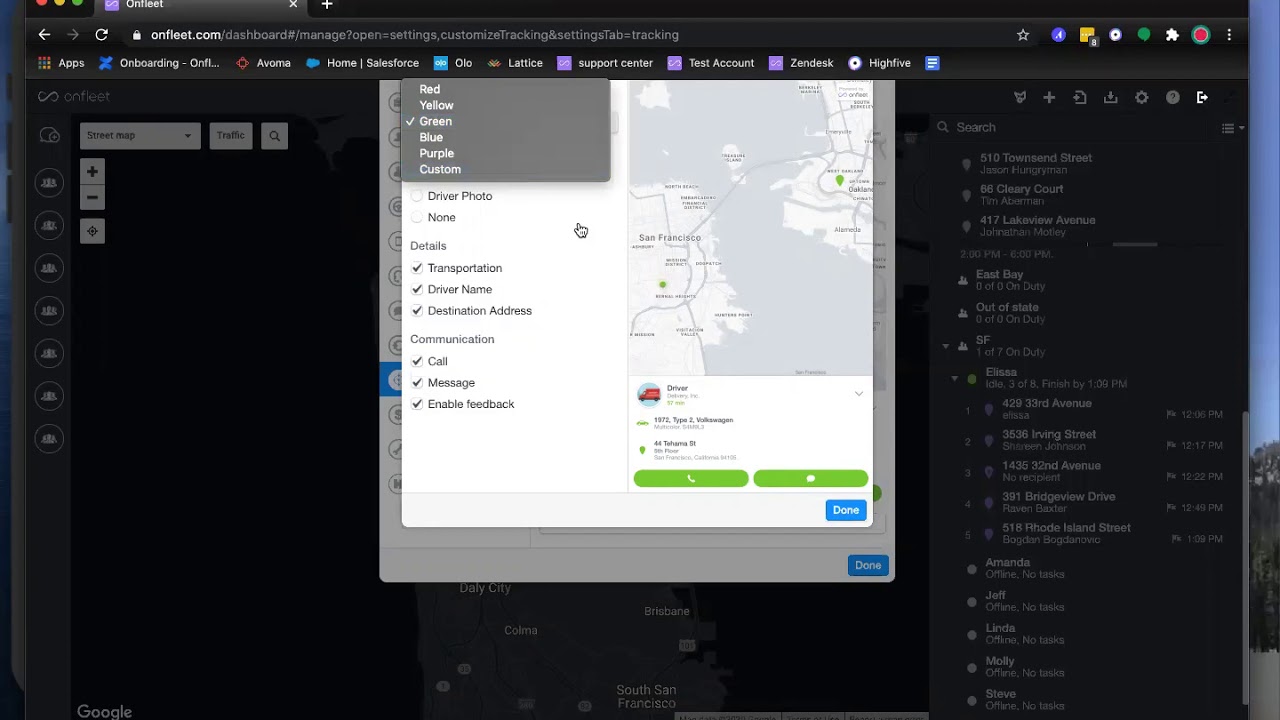
Task: Choose Blue from the color list
Action: (431, 137)
